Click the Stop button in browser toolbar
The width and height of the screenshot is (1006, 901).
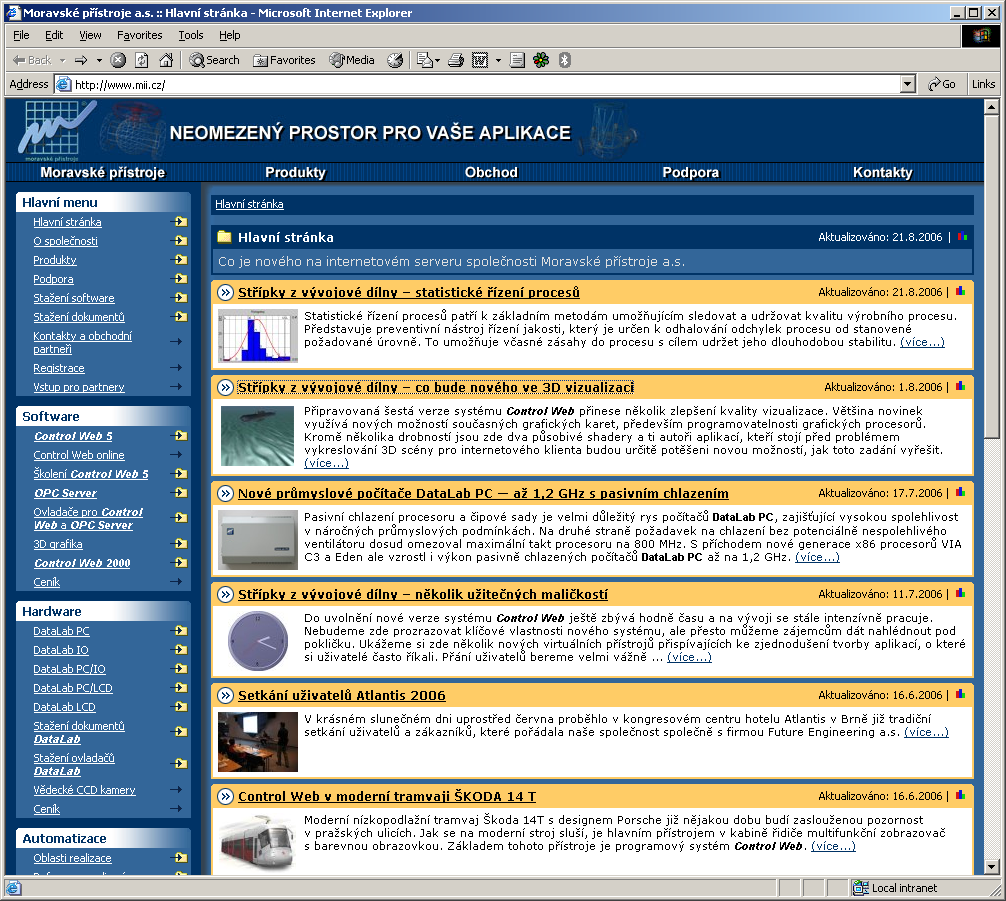(x=118, y=60)
